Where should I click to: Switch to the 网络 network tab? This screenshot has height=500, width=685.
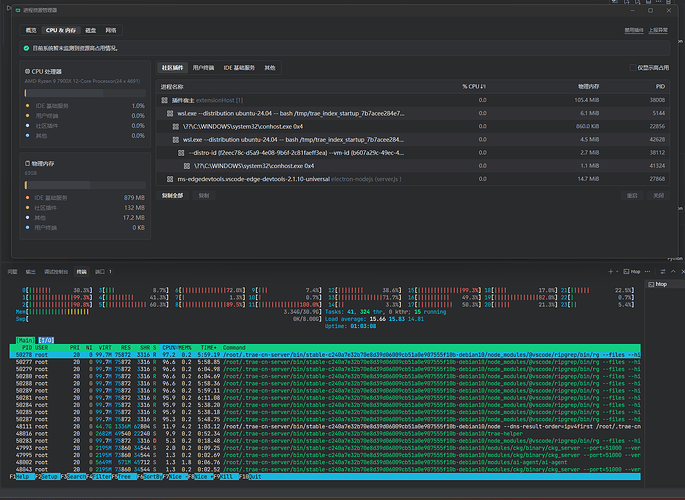coord(111,30)
